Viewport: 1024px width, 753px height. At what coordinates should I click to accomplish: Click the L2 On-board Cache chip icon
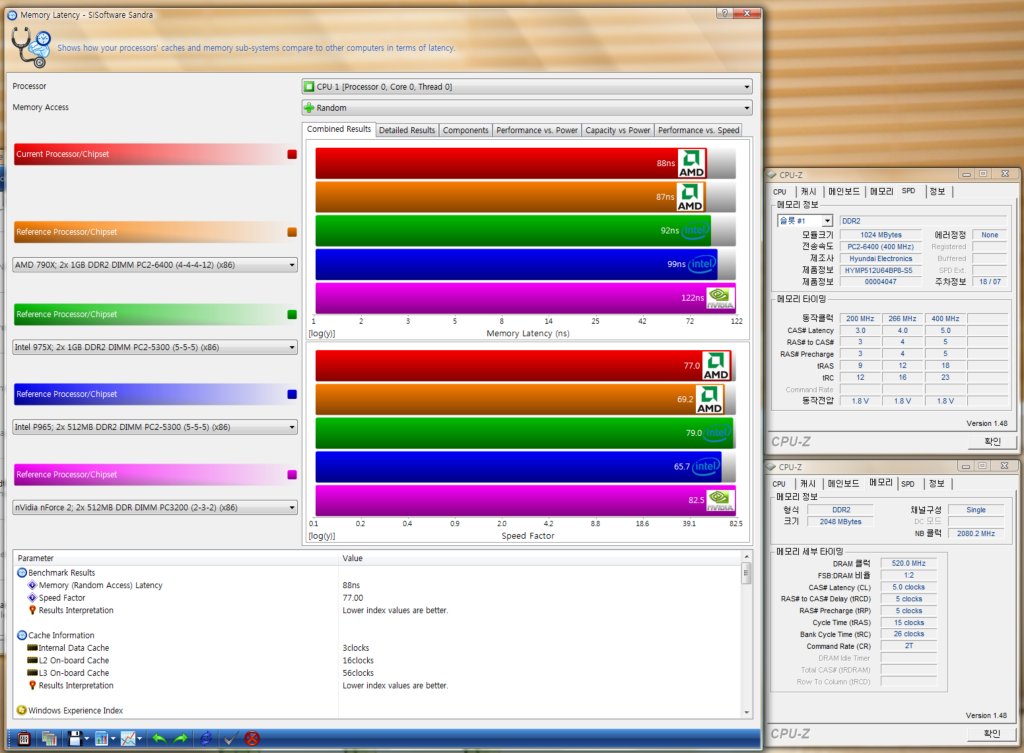point(32,660)
